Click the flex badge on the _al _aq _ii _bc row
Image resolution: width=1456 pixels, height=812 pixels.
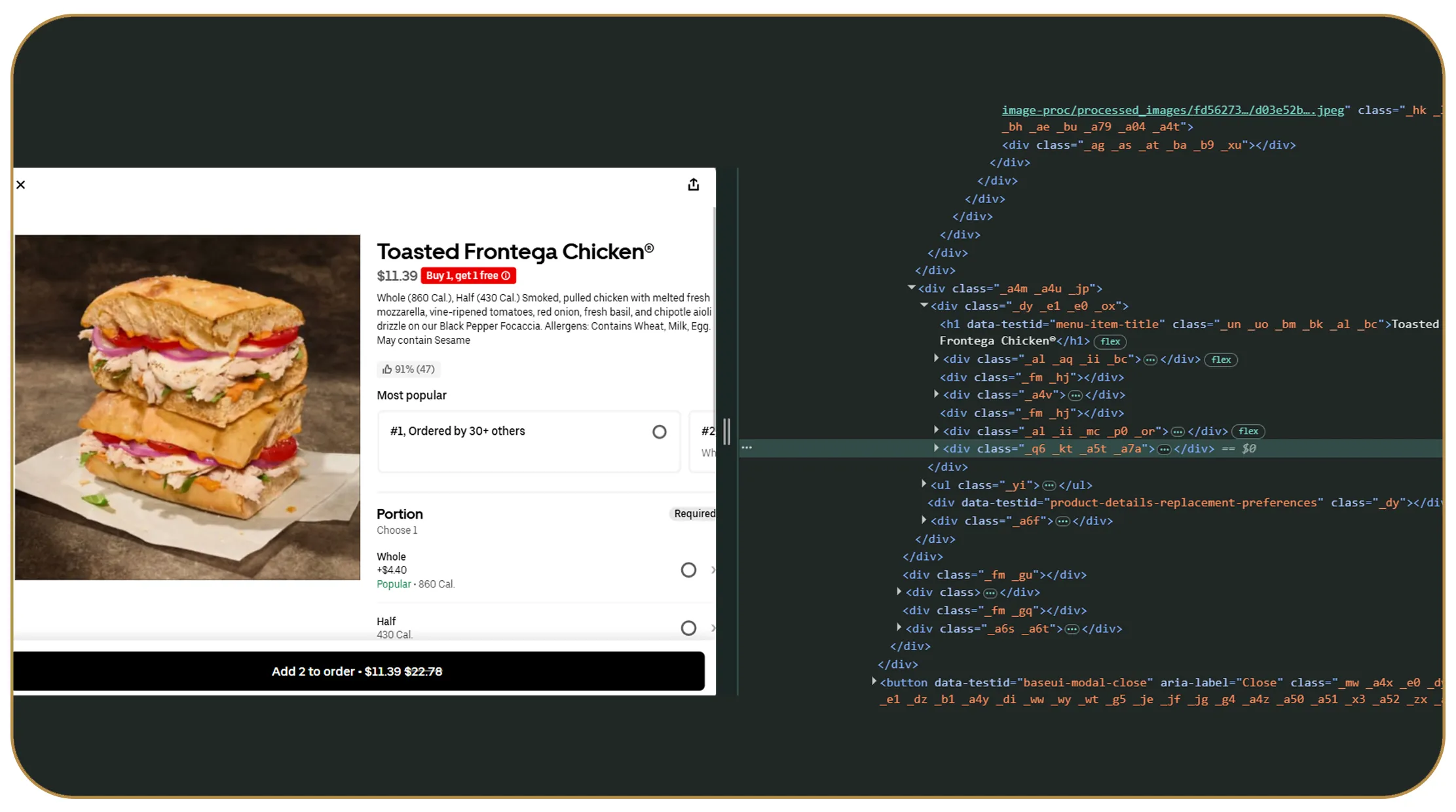coord(1221,360)
